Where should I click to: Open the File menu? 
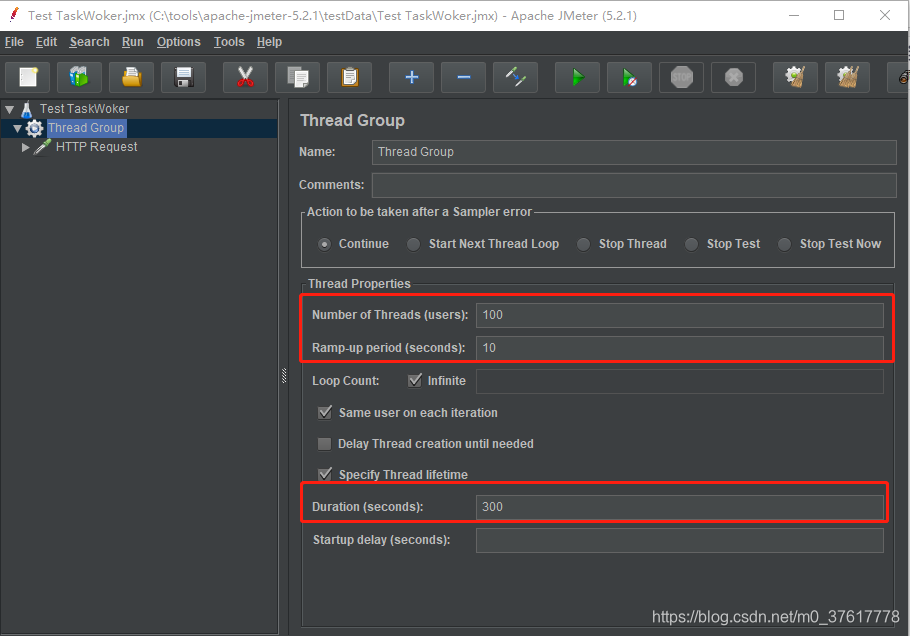pyautogui.click(x=14, y=42)
